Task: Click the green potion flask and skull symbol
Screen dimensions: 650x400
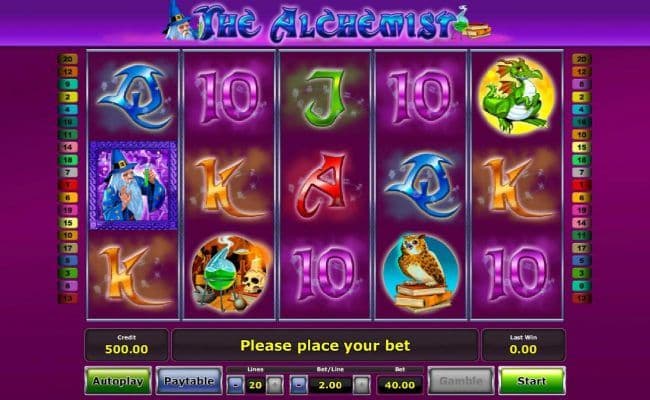Action: [x=229, y=274]
